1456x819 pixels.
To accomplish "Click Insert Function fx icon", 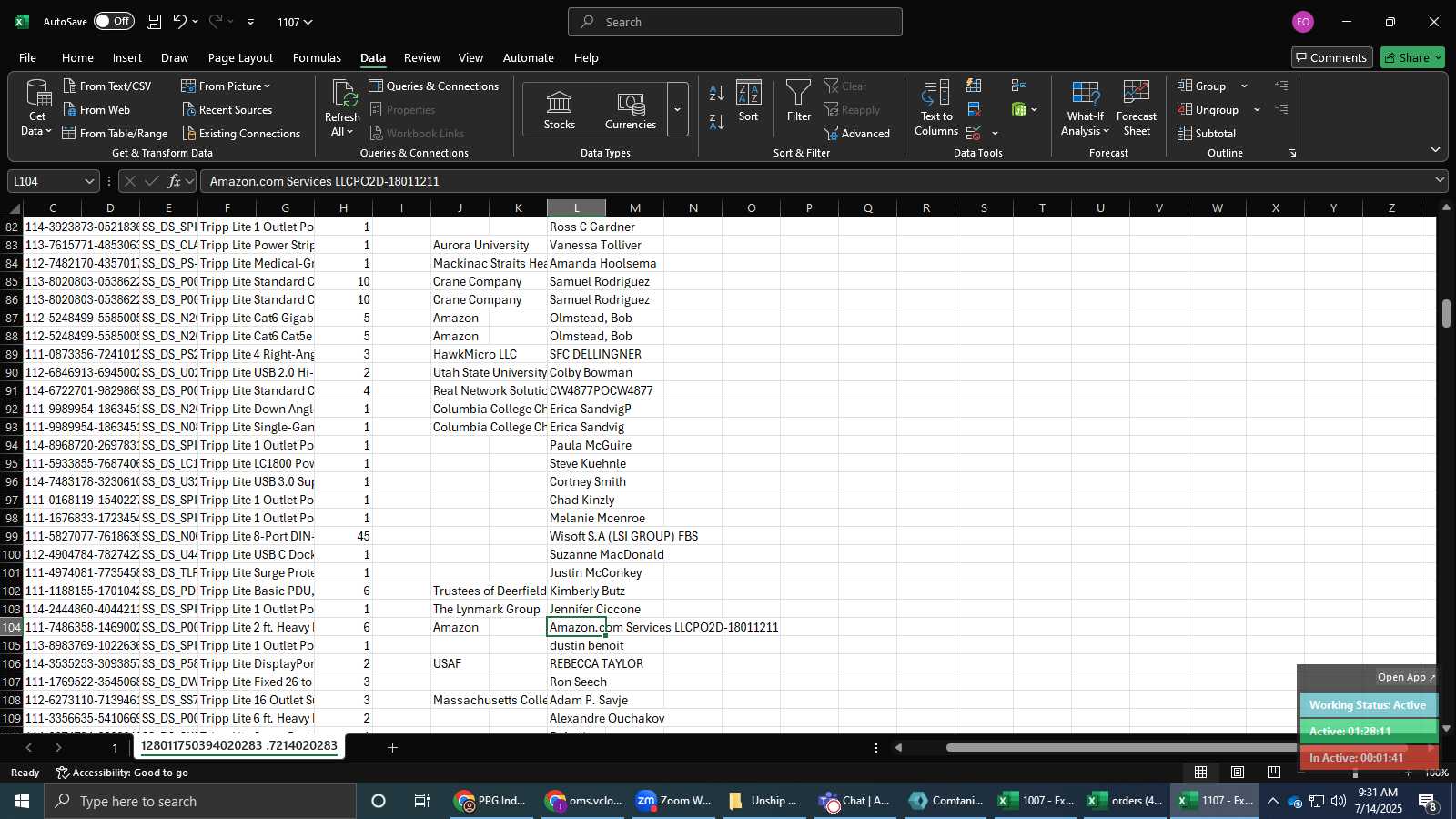I will (x=174, y=181).
